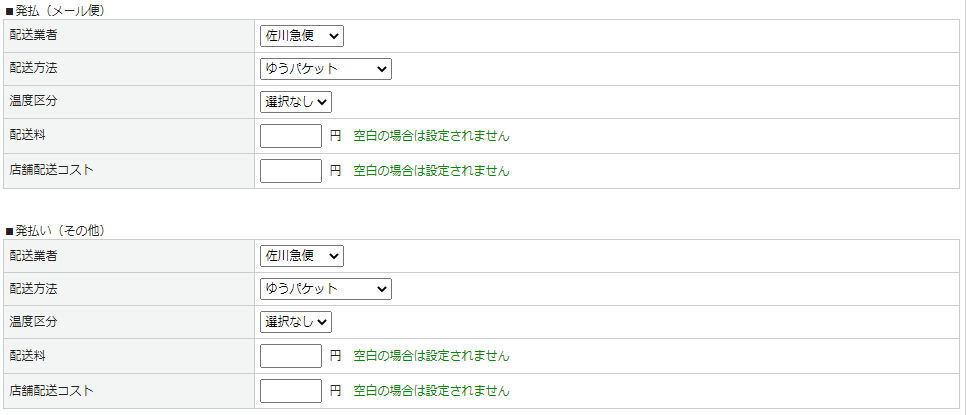Click 配送業者 label in メール便 section
Image resolution: width=966 pixels, height=415 pixels.
point(35,35)
